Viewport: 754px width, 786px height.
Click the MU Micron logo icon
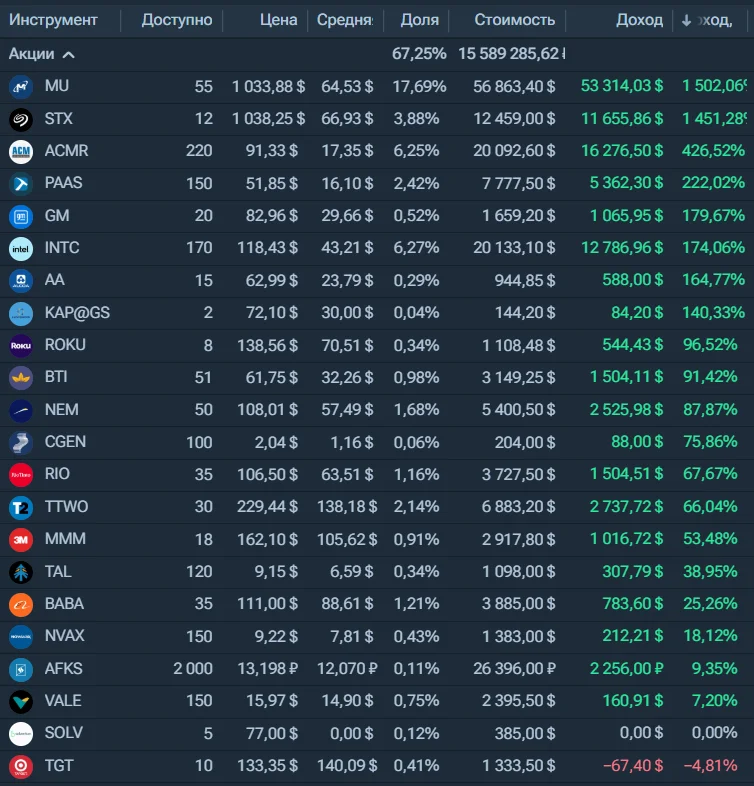pyautogui.click(x=21, y=87)
